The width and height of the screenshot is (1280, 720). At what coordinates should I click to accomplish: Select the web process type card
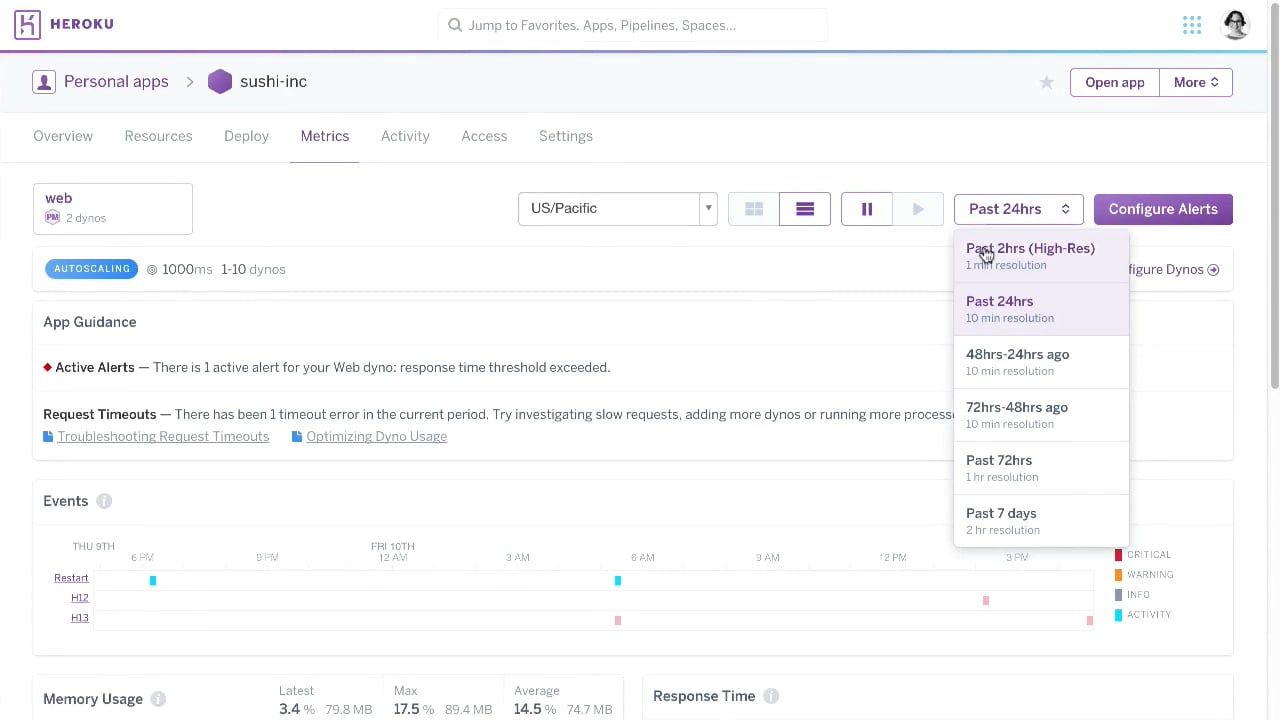(x=113, y=208)
